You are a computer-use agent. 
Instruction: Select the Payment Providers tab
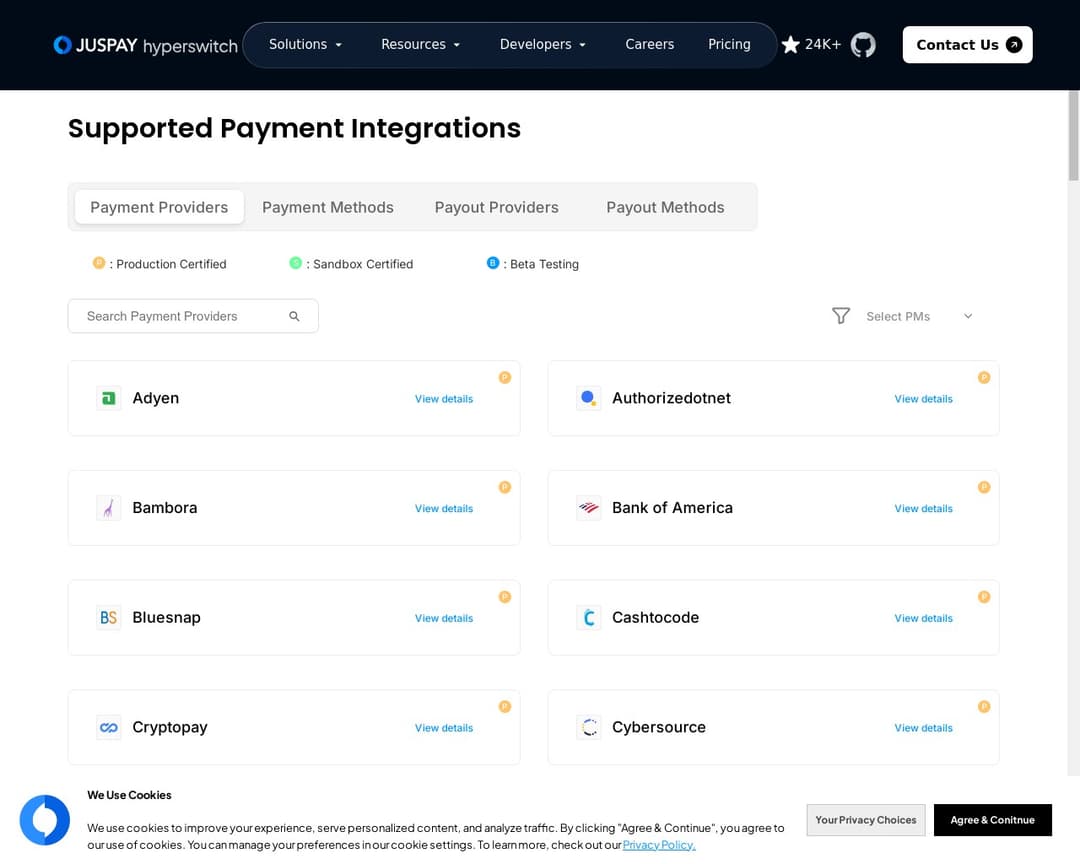[x=159, y=207]
